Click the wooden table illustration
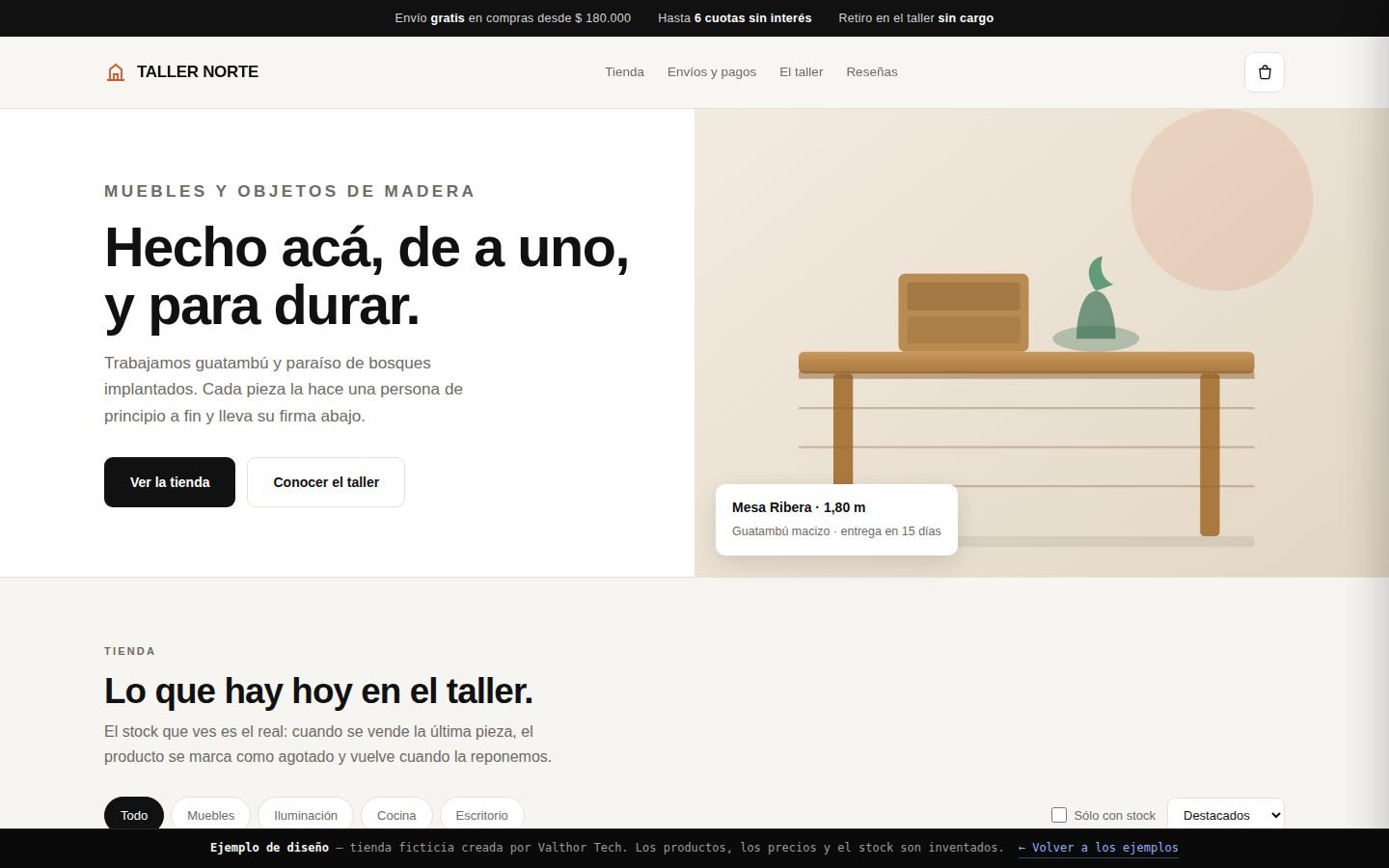This screenshot has width=1389, height=868. tap(1026, 444)
